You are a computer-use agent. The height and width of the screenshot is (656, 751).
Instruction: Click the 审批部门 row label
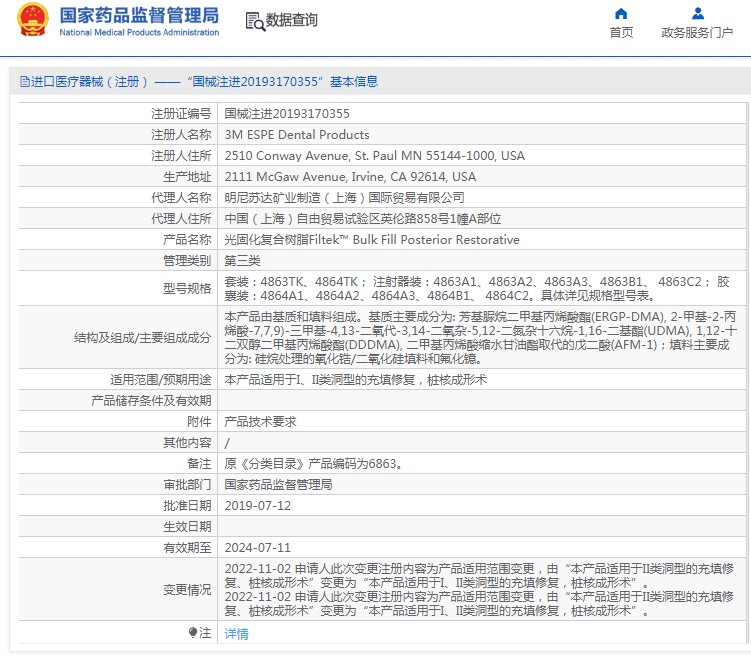(187, 485)
